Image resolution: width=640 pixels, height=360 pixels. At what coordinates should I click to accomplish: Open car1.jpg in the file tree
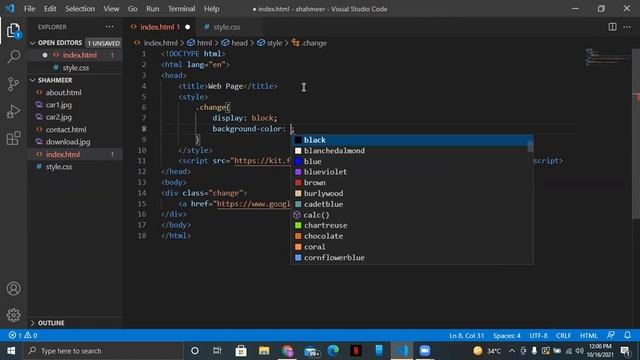point(59,105)
